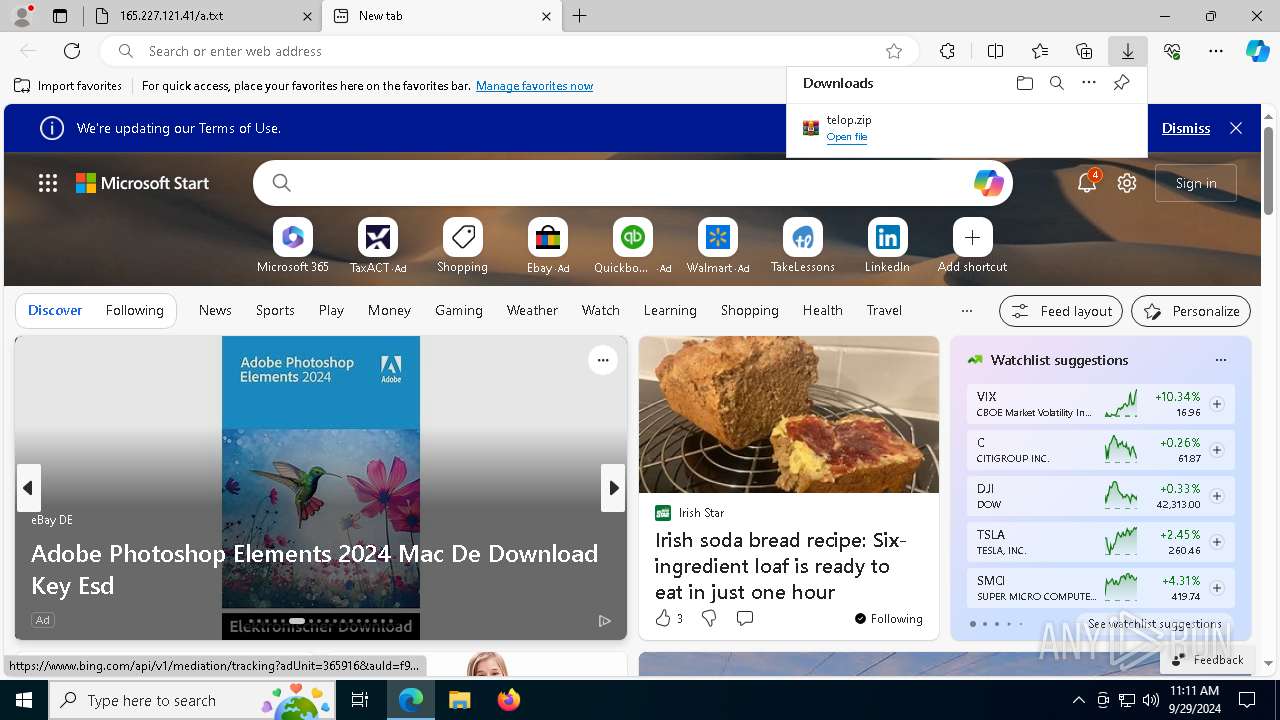The image size is (1280, 720).
Task: Open the Quickbooks ad shortcut
Action: tap(633, 246)
